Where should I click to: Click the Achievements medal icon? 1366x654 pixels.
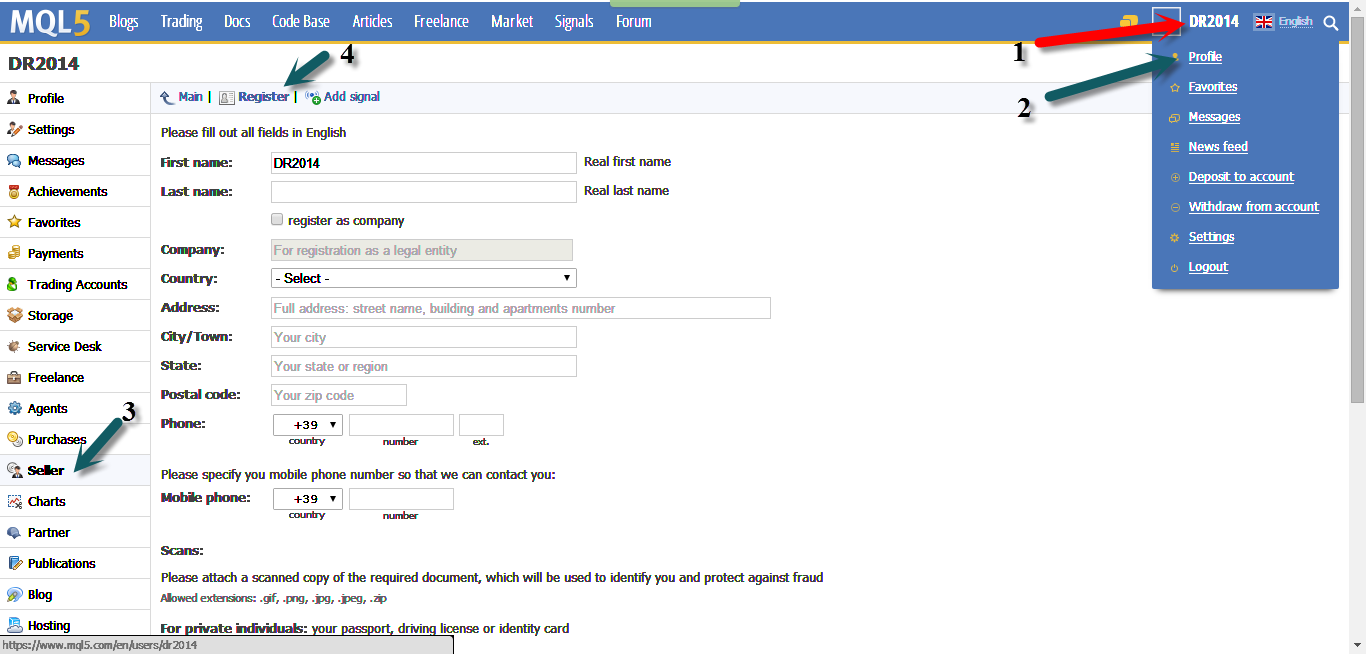point(14,191)
